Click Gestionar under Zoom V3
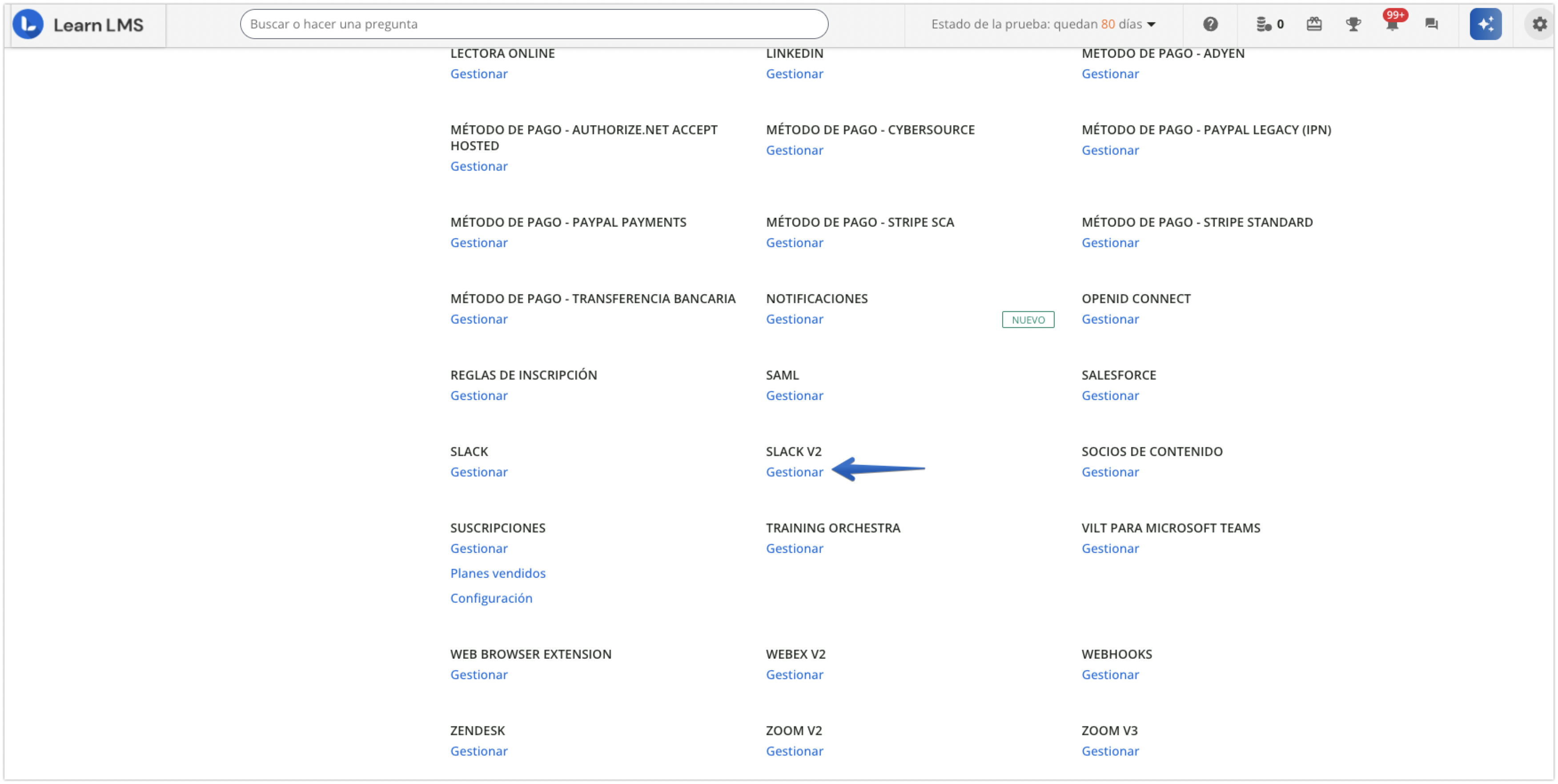The width and height of the screenshot is (1558, 784). tap(1110, 751)
